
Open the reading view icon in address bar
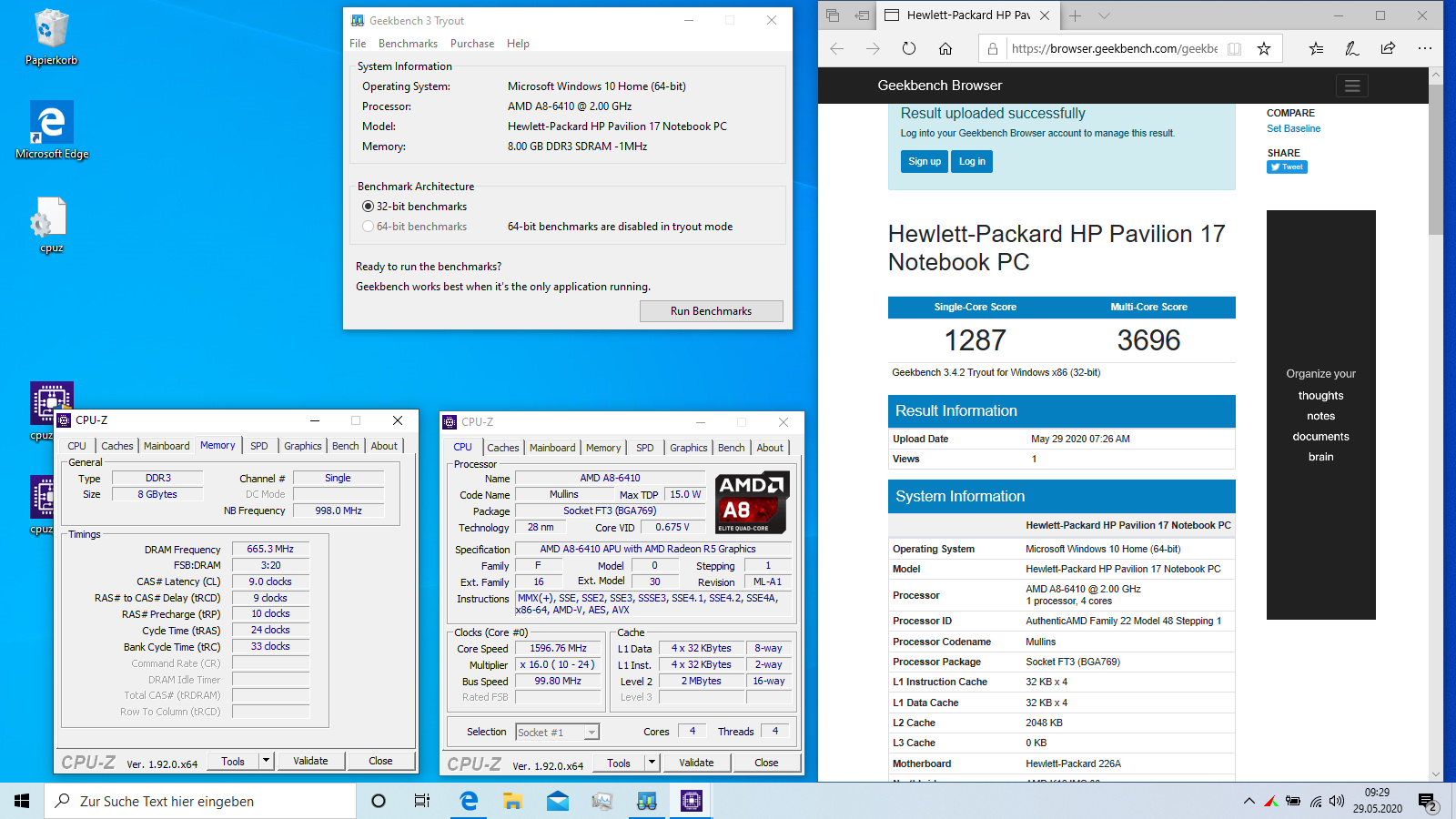1234,49
